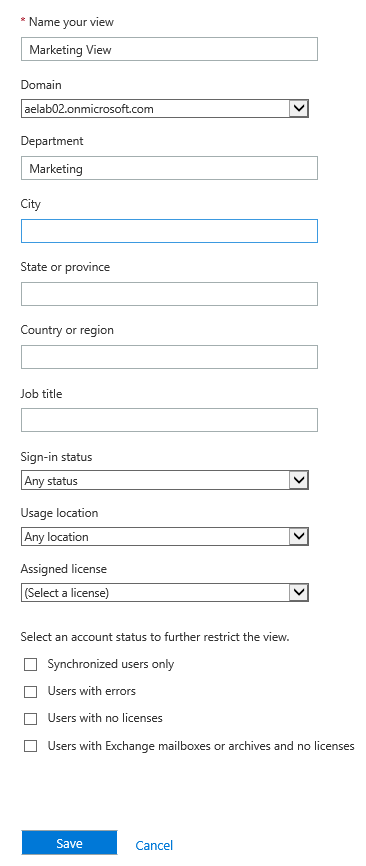366x866 pixels.
Task: Open the Select a license combo box
Action: (x=165, y=592)
